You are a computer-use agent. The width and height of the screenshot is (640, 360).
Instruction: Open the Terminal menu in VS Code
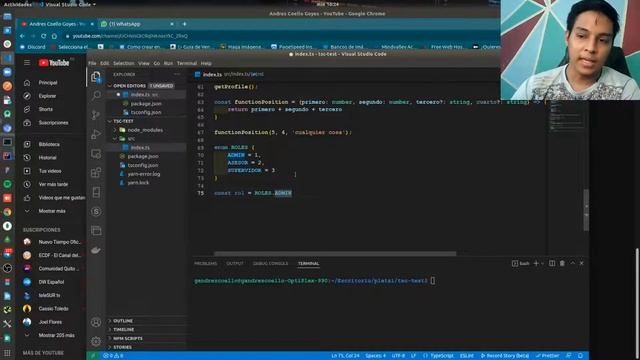[187, 63]
